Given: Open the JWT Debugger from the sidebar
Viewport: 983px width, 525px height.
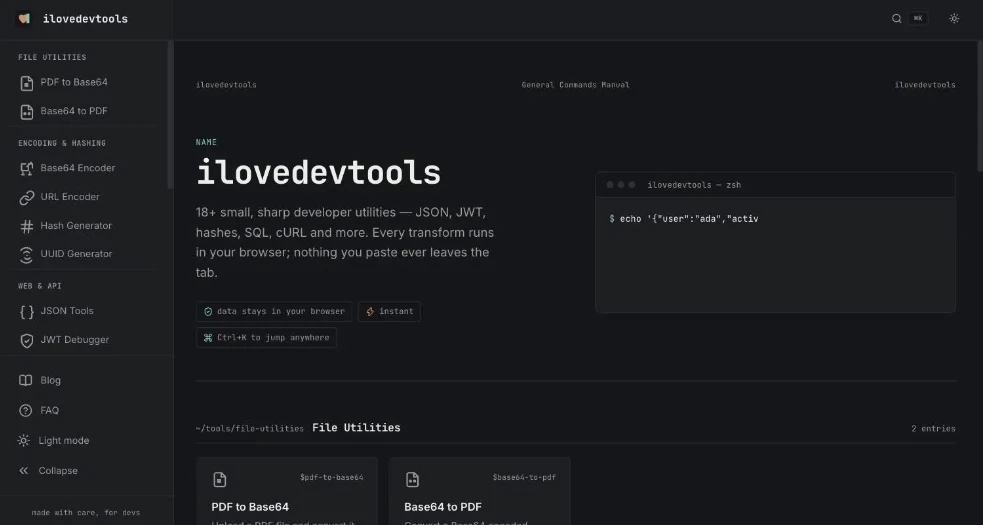Looking at the screenshot, I should 83,340.
